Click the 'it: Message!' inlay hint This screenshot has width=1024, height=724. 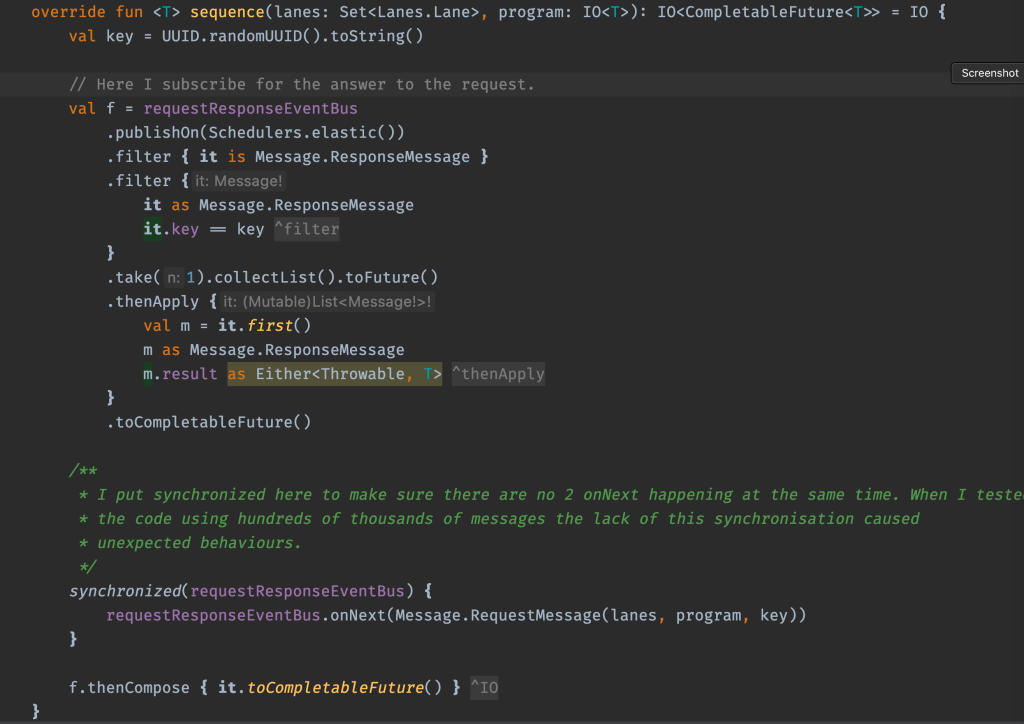pyautogui.click(x=239, y=181)
